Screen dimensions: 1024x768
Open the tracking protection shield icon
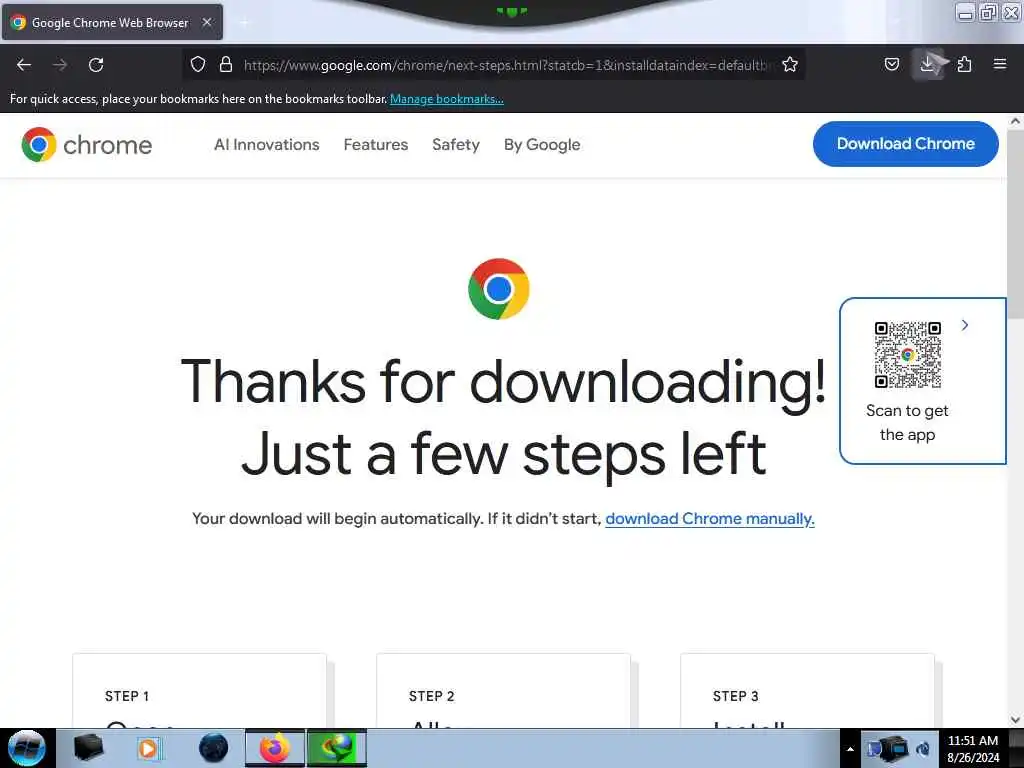click(x=198, y=64)
